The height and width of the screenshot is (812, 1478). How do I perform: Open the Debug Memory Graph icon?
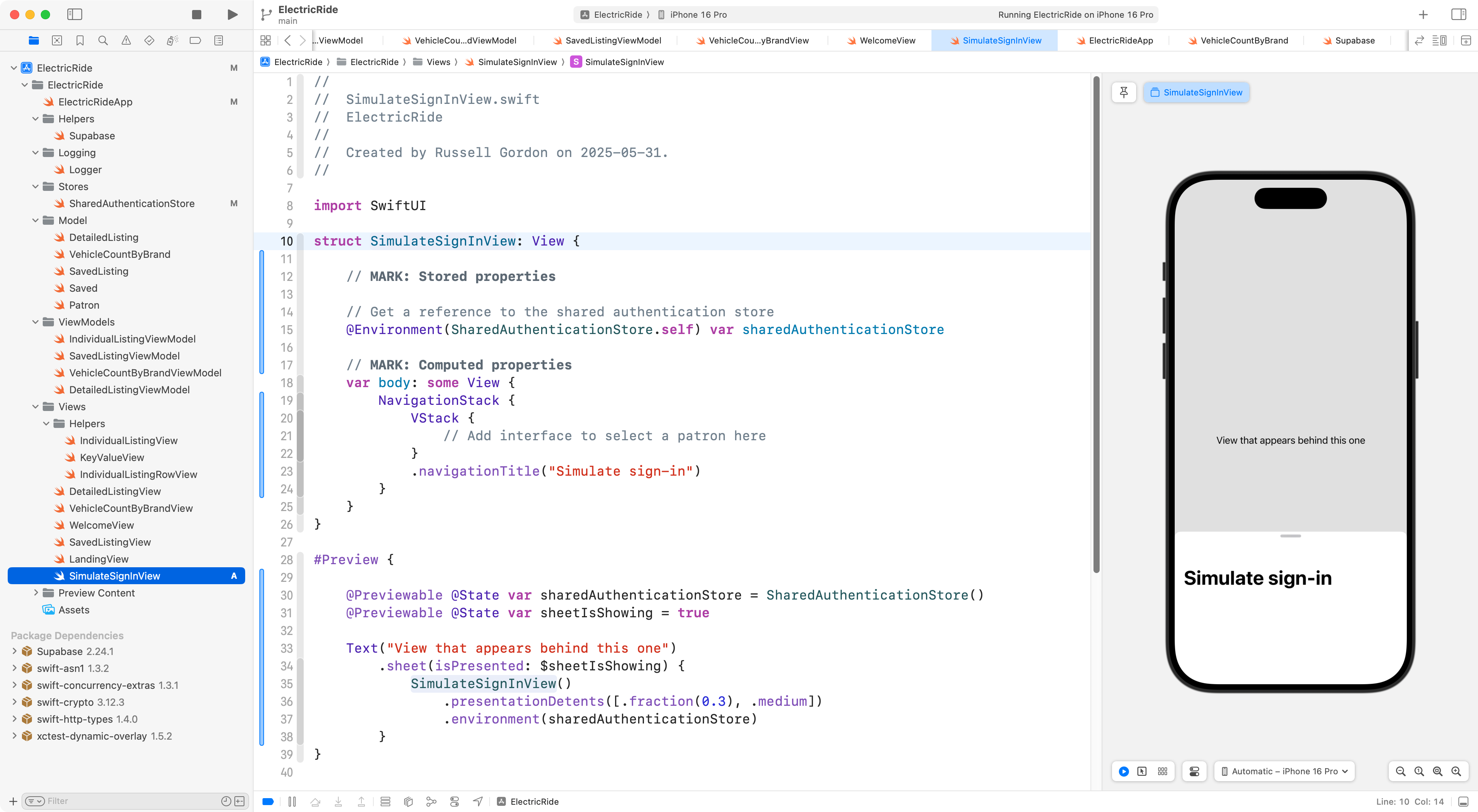click(x=431, y=802)
